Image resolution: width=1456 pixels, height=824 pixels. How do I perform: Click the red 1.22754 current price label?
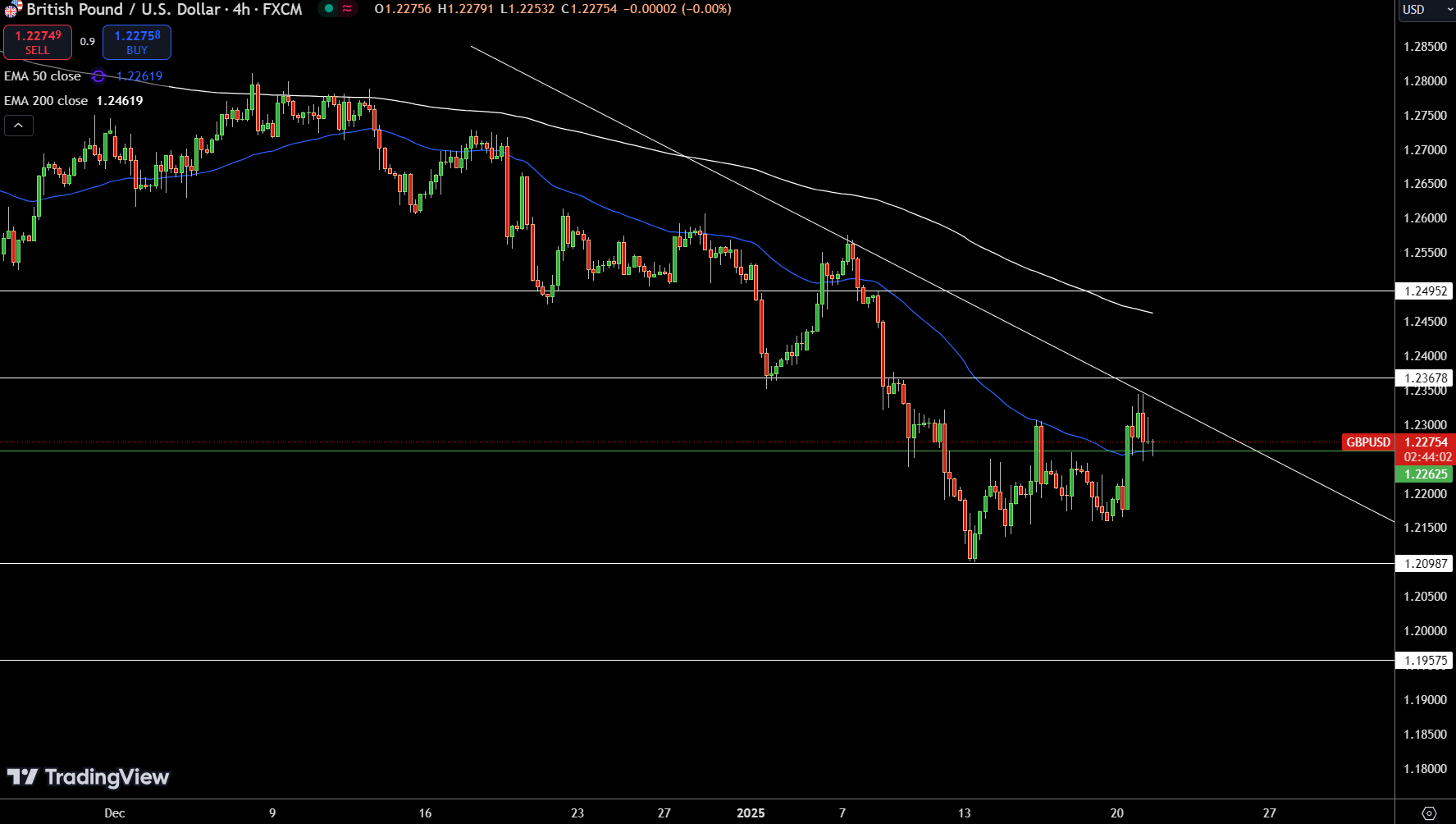[x=1426, y=442]
